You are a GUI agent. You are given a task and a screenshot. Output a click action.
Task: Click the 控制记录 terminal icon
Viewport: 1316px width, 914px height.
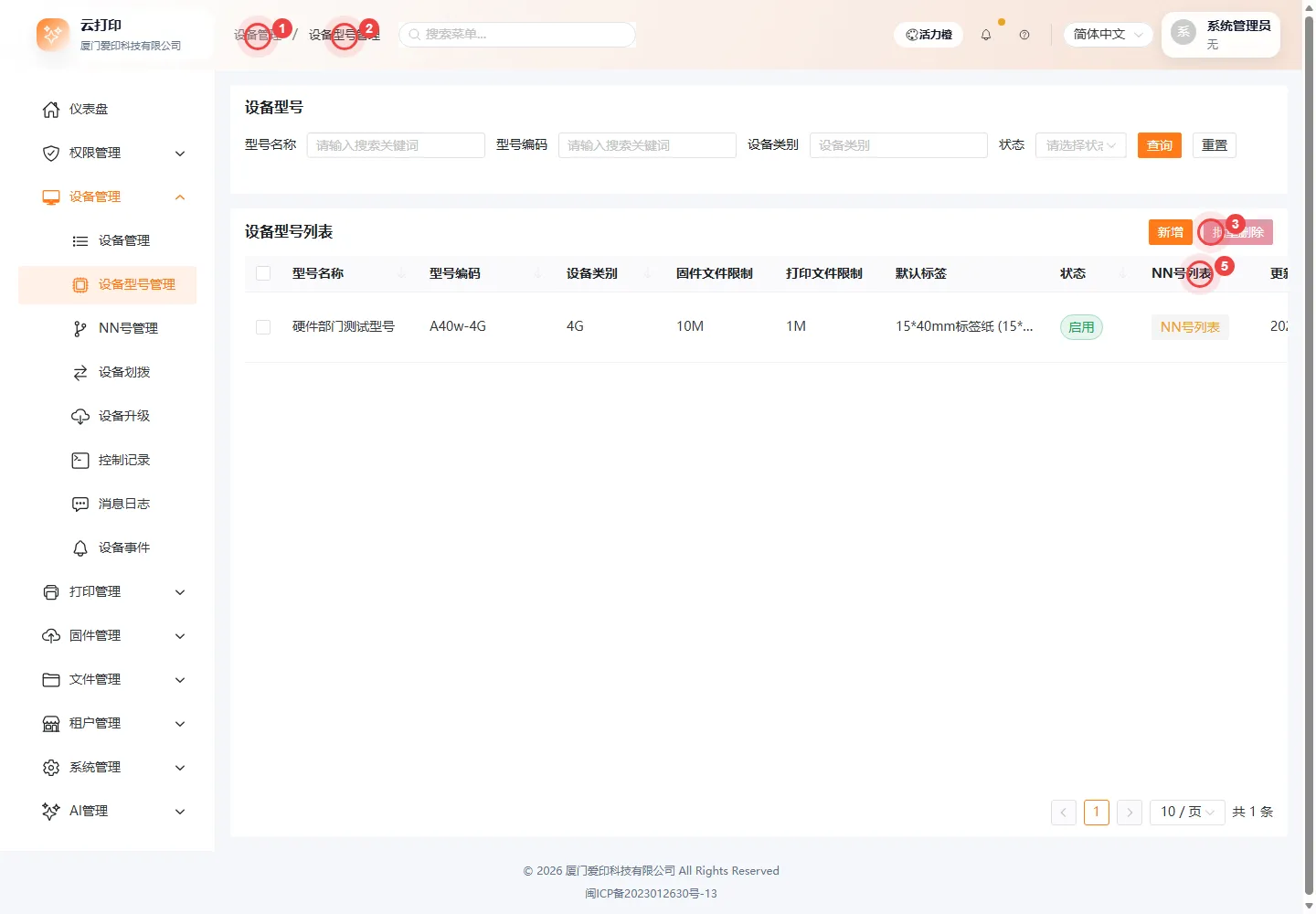(80, 461)
